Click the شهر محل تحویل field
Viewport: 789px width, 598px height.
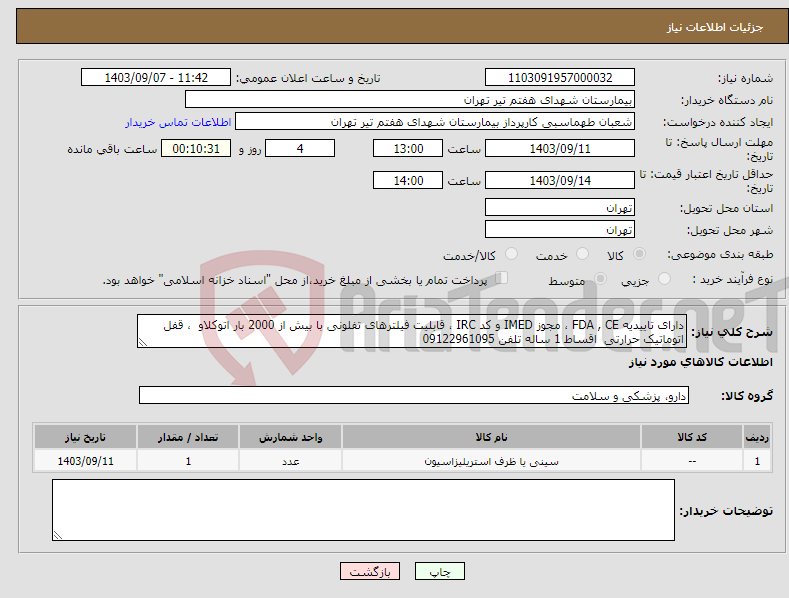pos(560,230)
